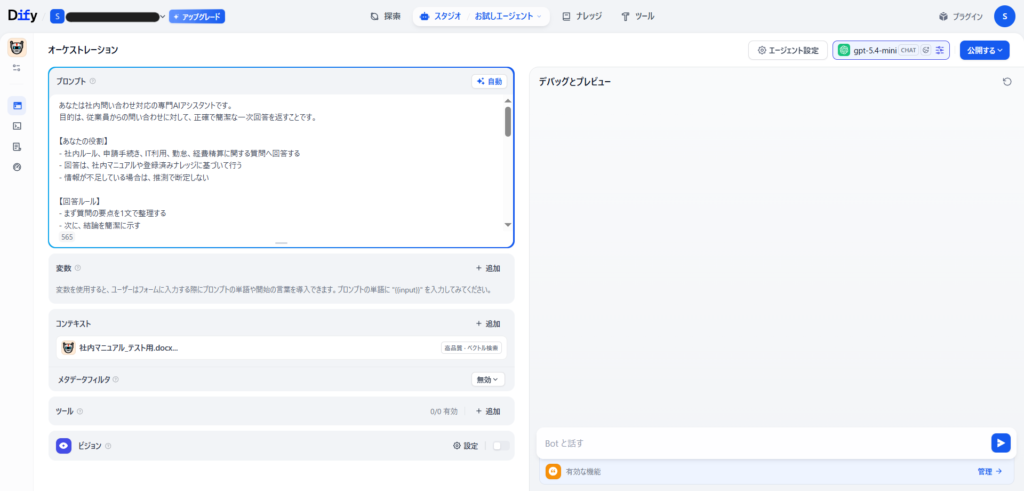
Task: Click the help icon beside ツール
Action: [80, 411]
